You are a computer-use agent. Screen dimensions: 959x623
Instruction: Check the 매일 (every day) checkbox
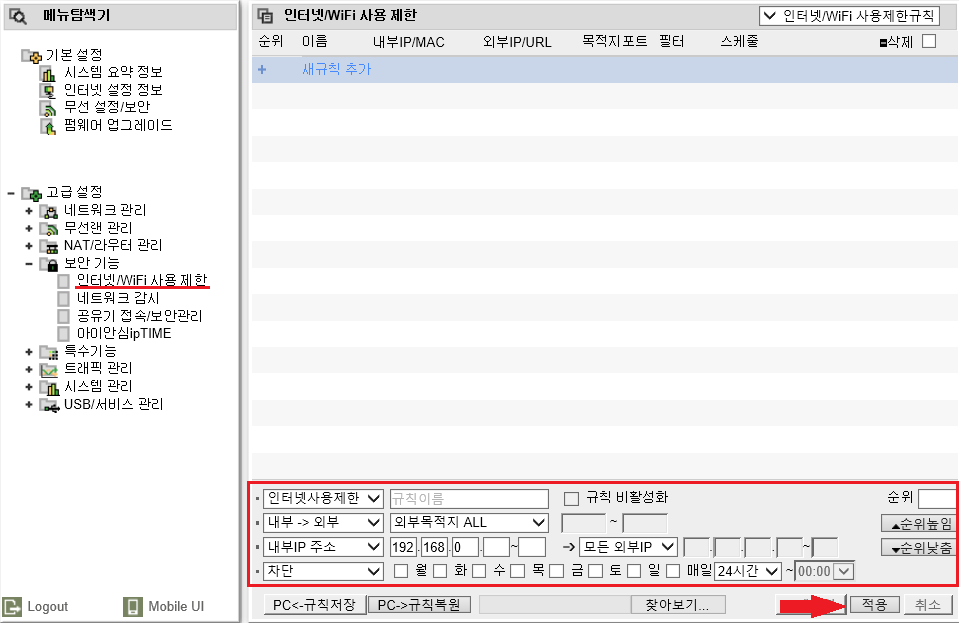(x=673, y=571)
